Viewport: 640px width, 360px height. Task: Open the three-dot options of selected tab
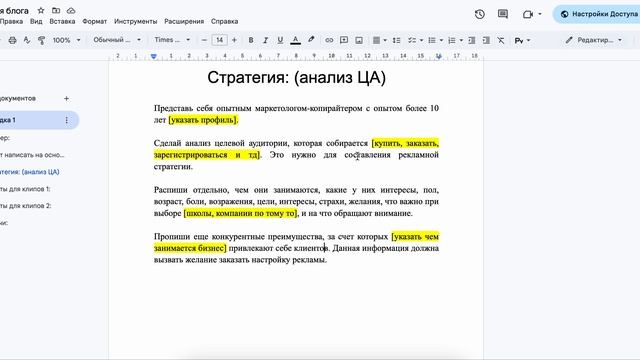pos(67,120)
